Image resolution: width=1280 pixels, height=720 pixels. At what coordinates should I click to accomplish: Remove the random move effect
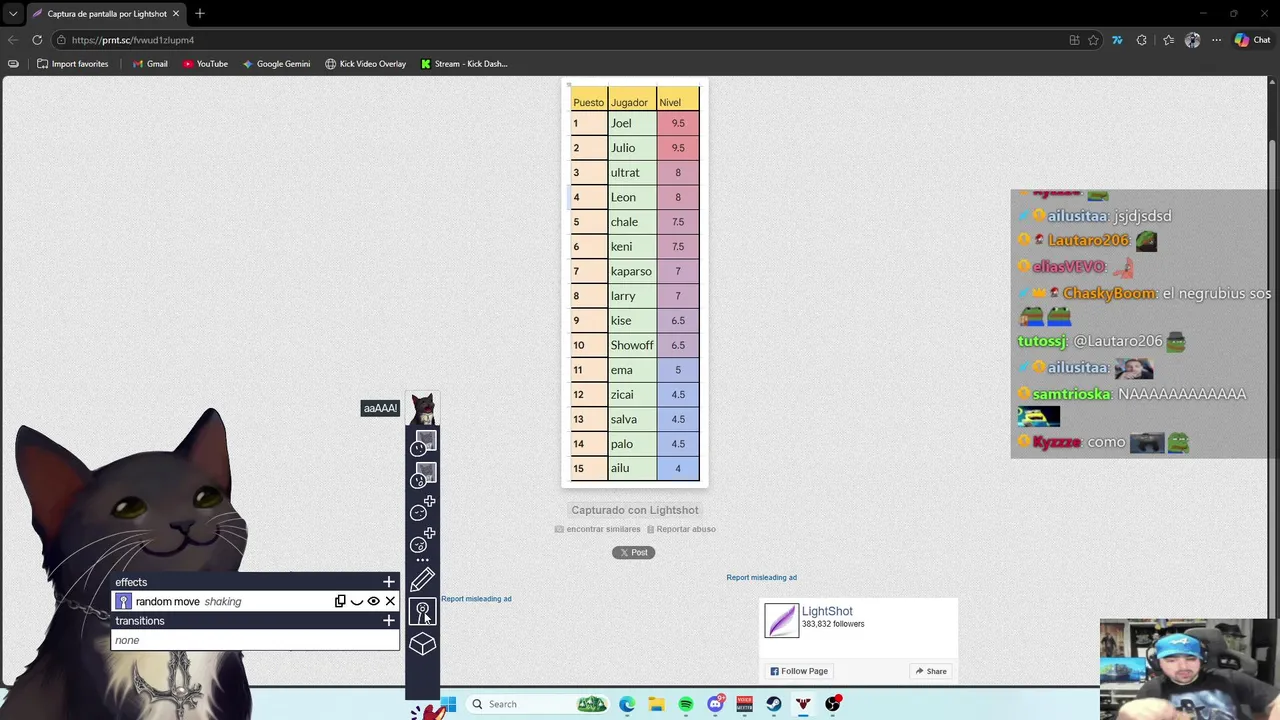(390, 601)
